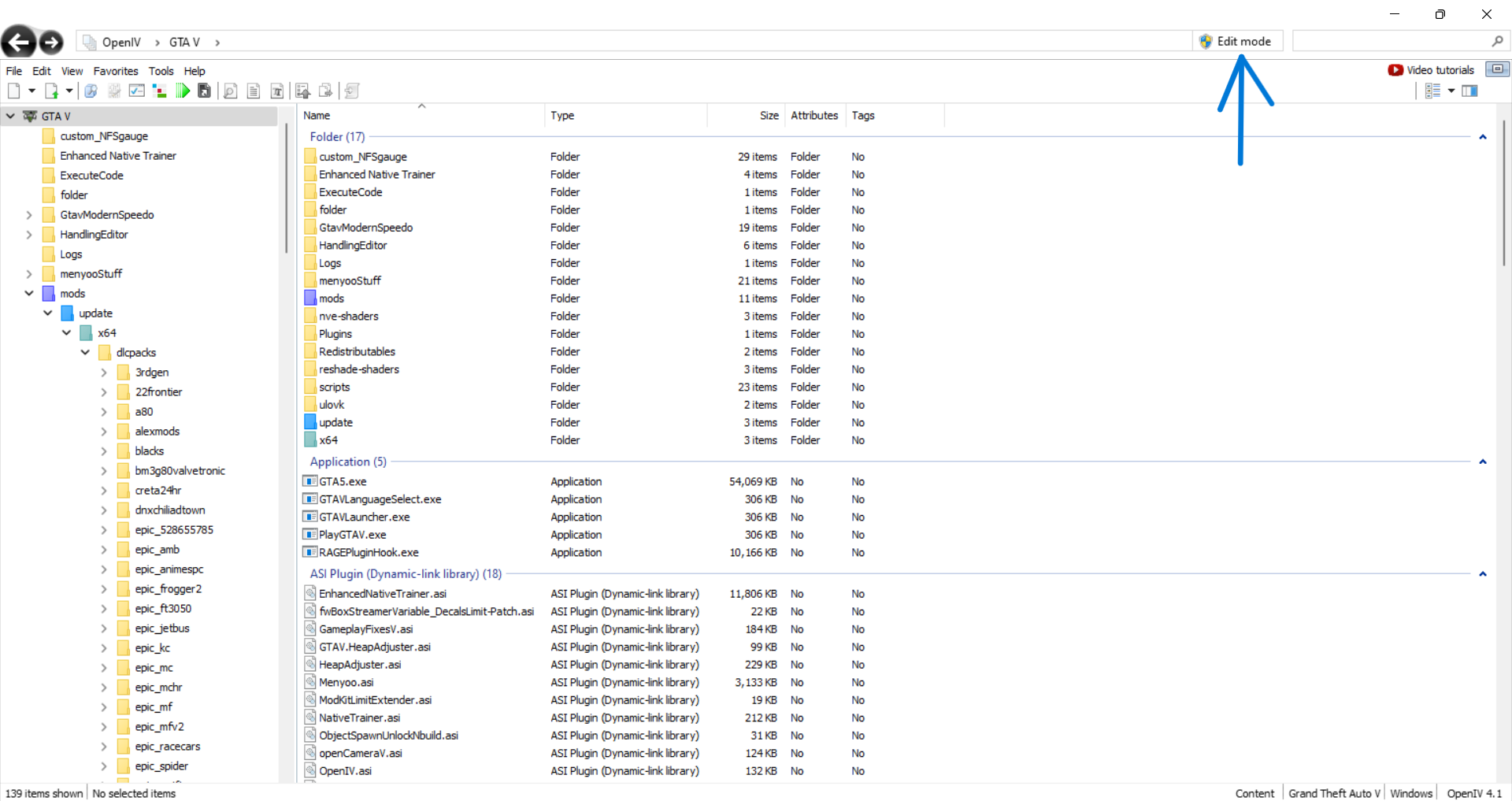Click the scroll script toolbar icon
Viewport: 1512px width, 801px height.
(x=352, y=91)
